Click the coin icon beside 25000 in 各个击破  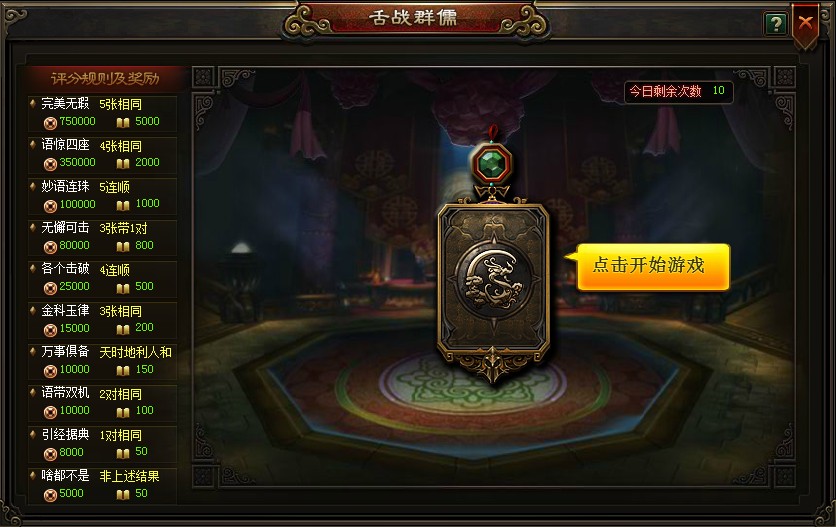[x=50, y=288]
